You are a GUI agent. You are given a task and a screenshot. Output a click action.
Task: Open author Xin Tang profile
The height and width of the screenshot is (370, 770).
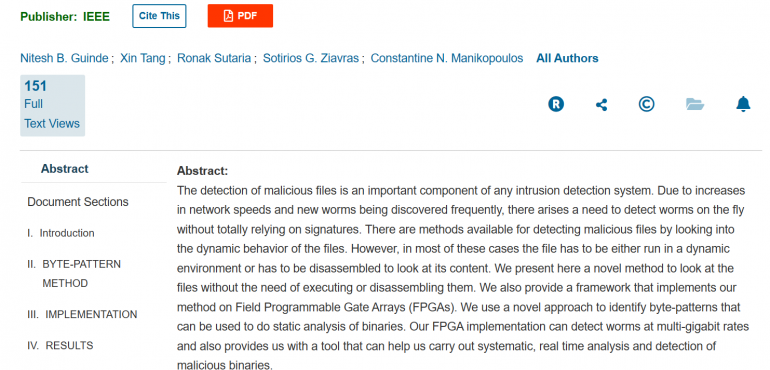pos(142,58)
